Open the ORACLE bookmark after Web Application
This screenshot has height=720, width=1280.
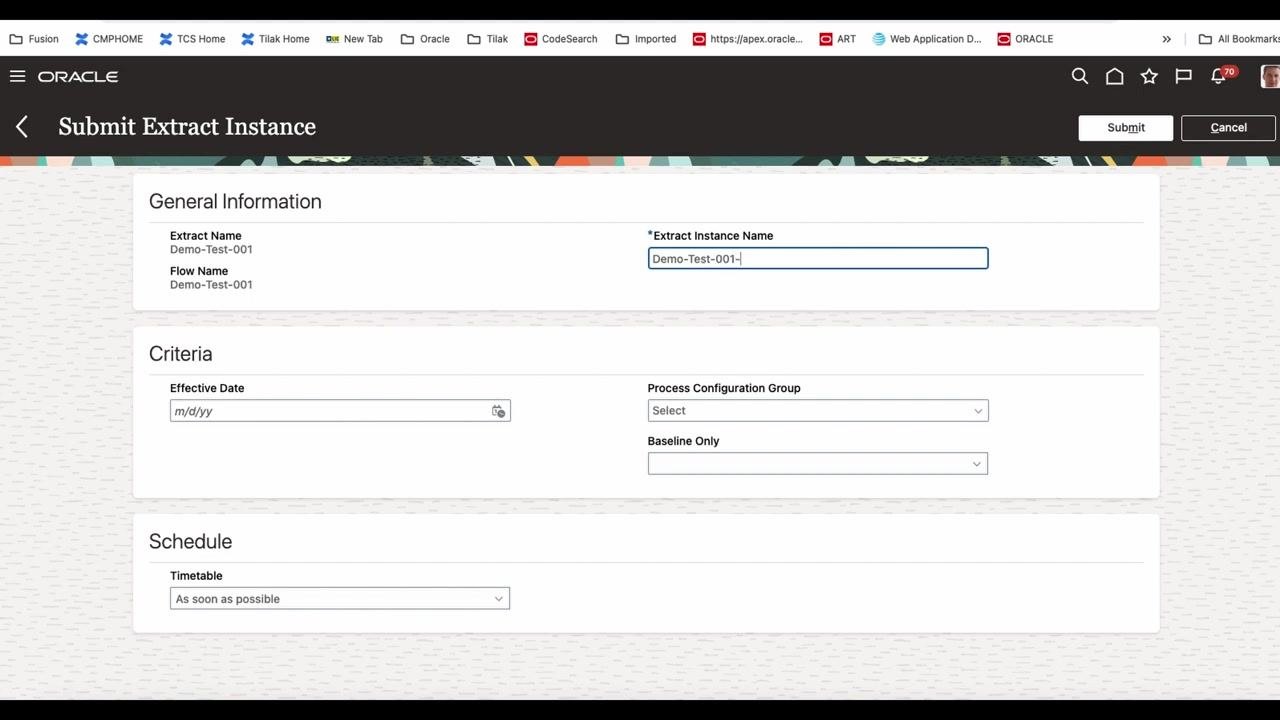point(1025,39)
